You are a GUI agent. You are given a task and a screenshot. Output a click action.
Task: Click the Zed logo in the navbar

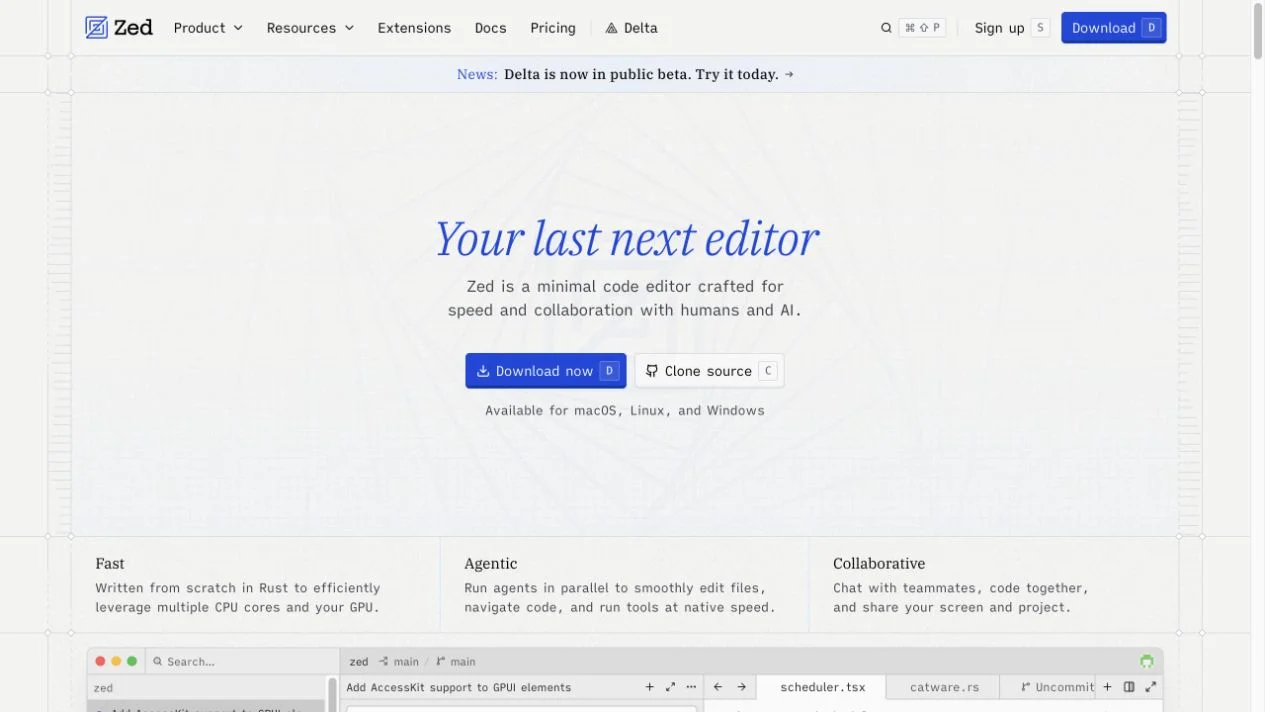click(x=119, y=28)
